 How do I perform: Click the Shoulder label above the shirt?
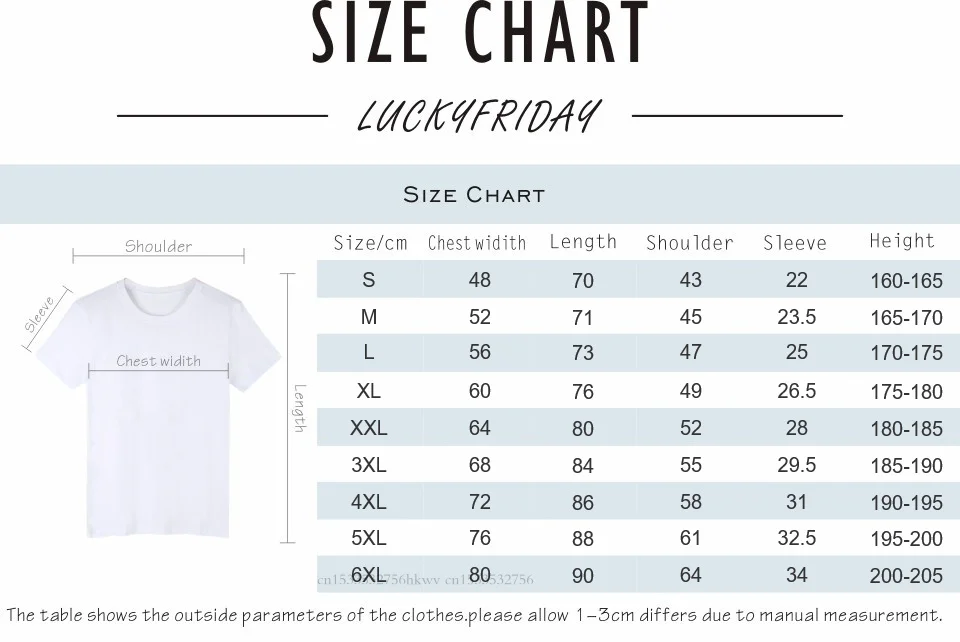[x=159, y=247]
